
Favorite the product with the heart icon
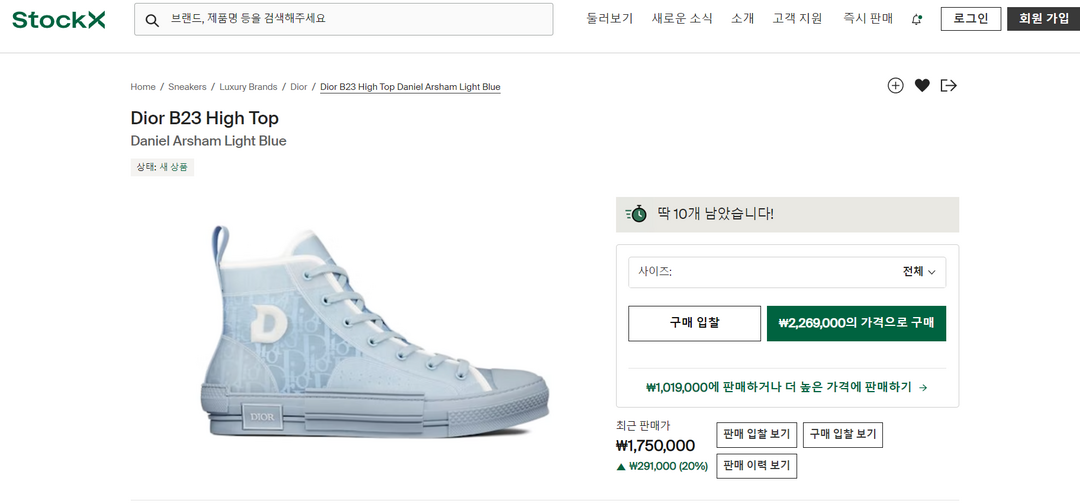(x=922, y=86)
